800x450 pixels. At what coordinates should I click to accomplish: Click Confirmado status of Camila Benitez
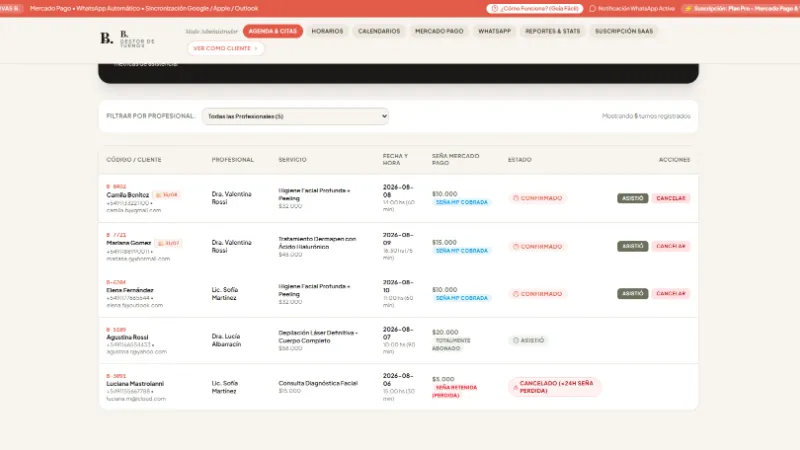537,198
